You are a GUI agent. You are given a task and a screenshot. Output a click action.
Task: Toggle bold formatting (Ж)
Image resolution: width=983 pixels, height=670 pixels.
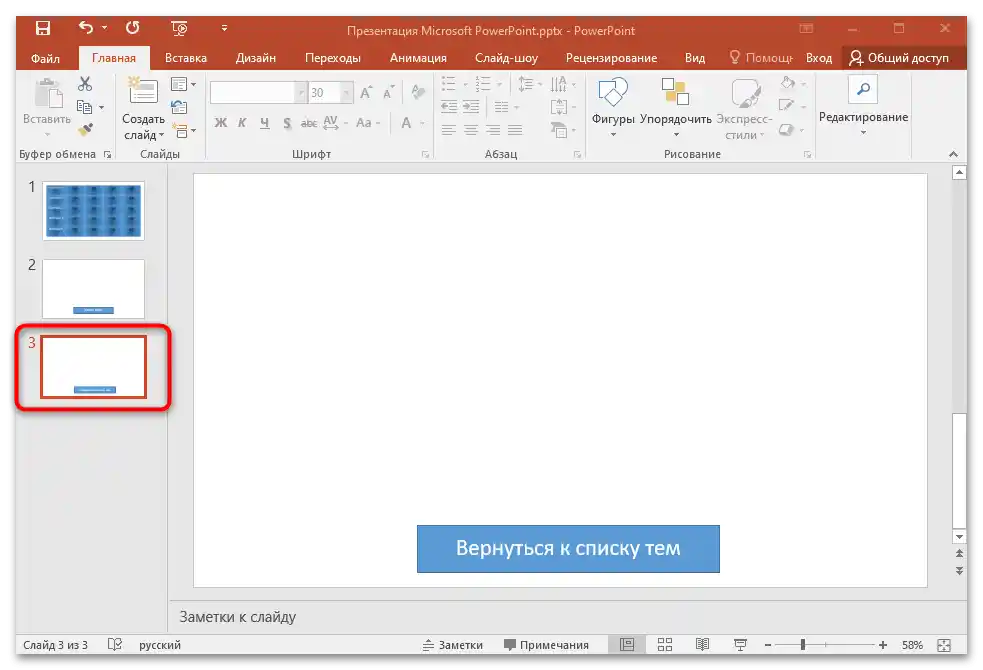(221, 123)
